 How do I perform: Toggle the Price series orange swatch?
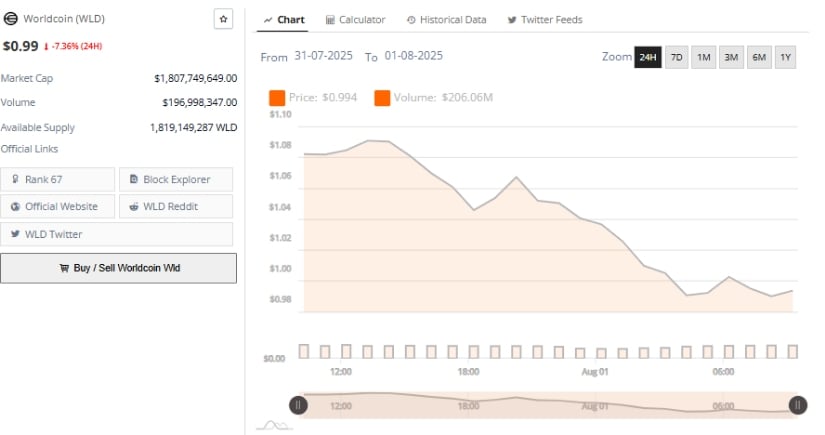277,98
